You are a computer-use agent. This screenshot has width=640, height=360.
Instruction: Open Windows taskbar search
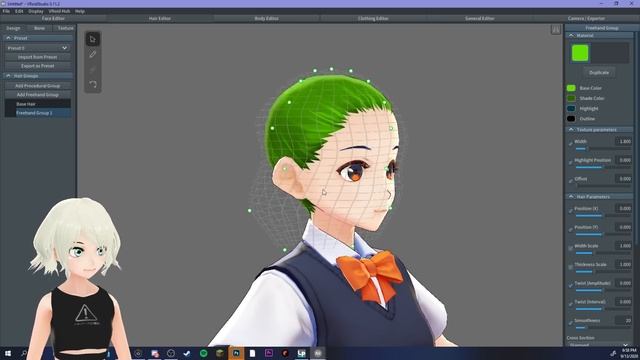point(24,353)
